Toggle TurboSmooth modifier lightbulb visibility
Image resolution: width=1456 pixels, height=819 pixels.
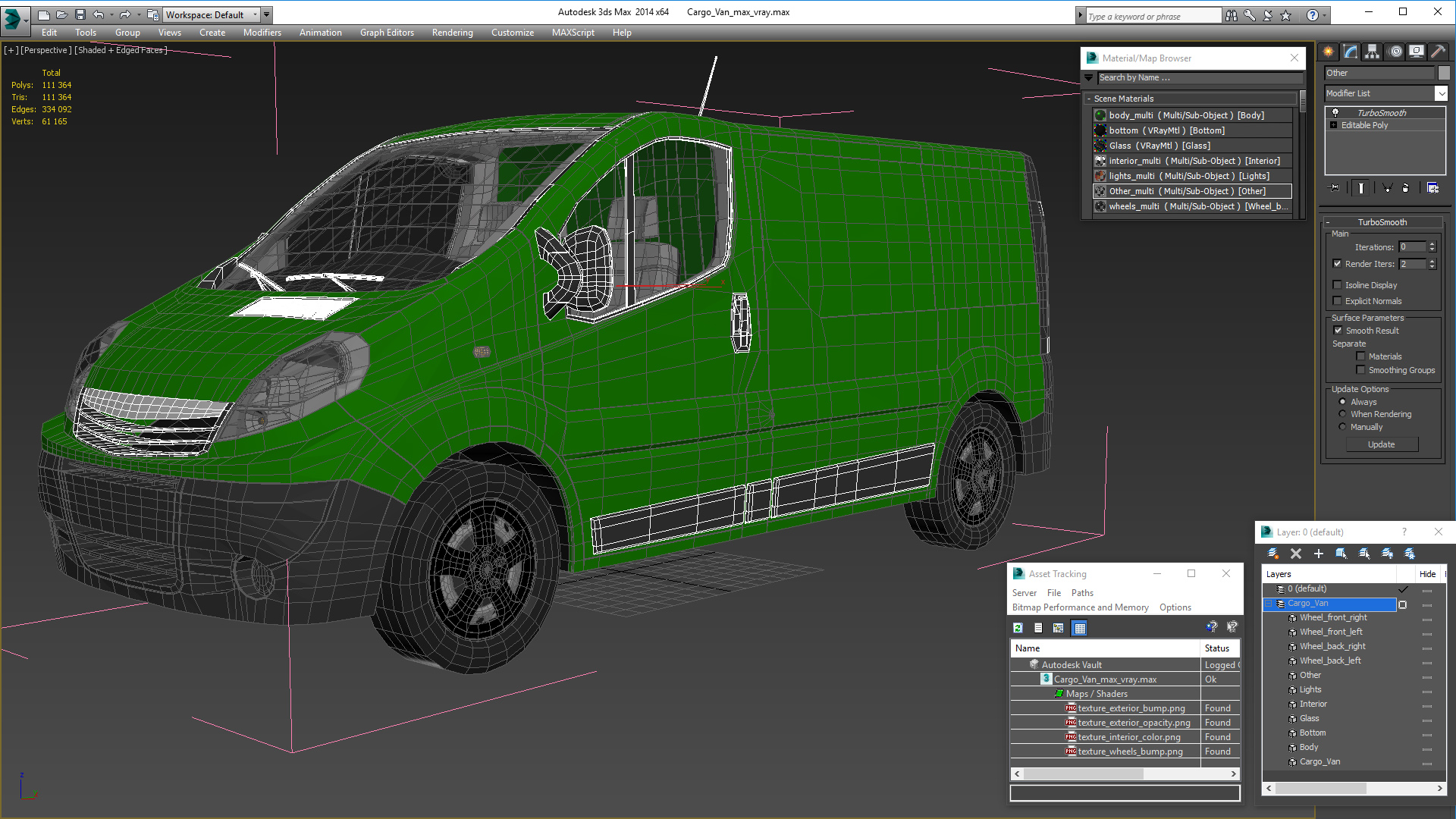(x=1335, y=112)
